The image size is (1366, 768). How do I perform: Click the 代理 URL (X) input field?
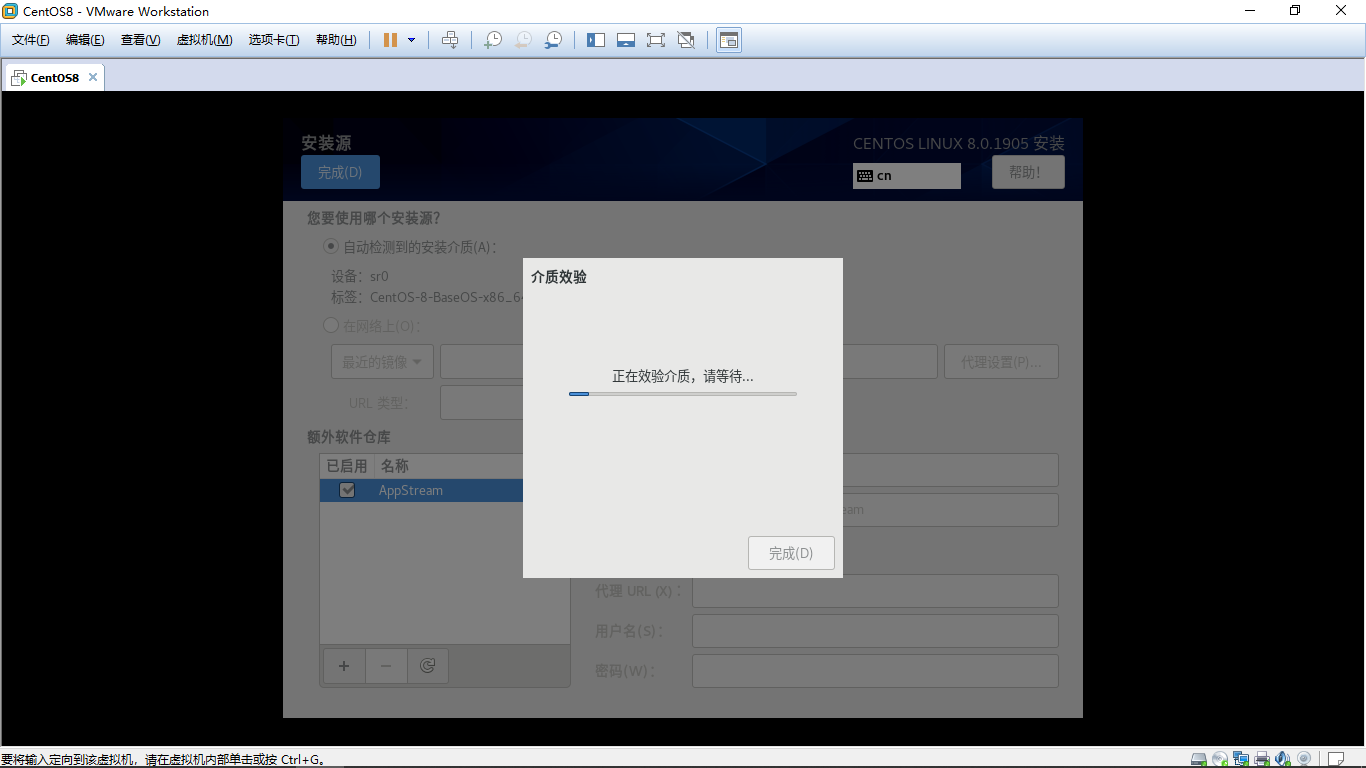point(875,591)
